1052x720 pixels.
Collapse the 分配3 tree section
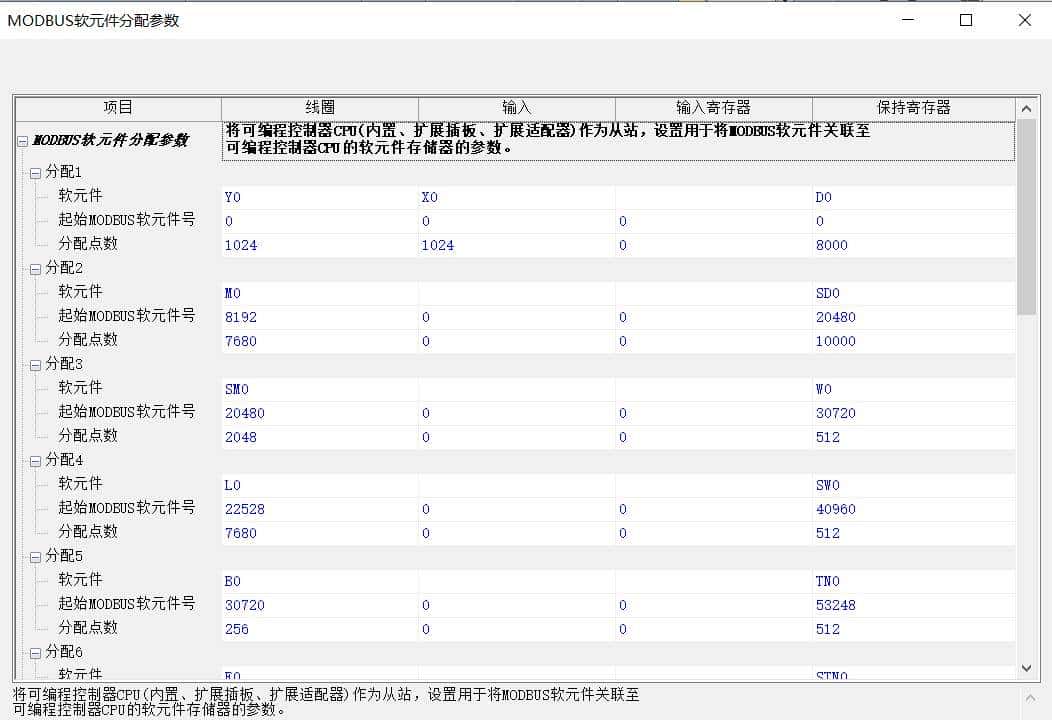point(33,364)
